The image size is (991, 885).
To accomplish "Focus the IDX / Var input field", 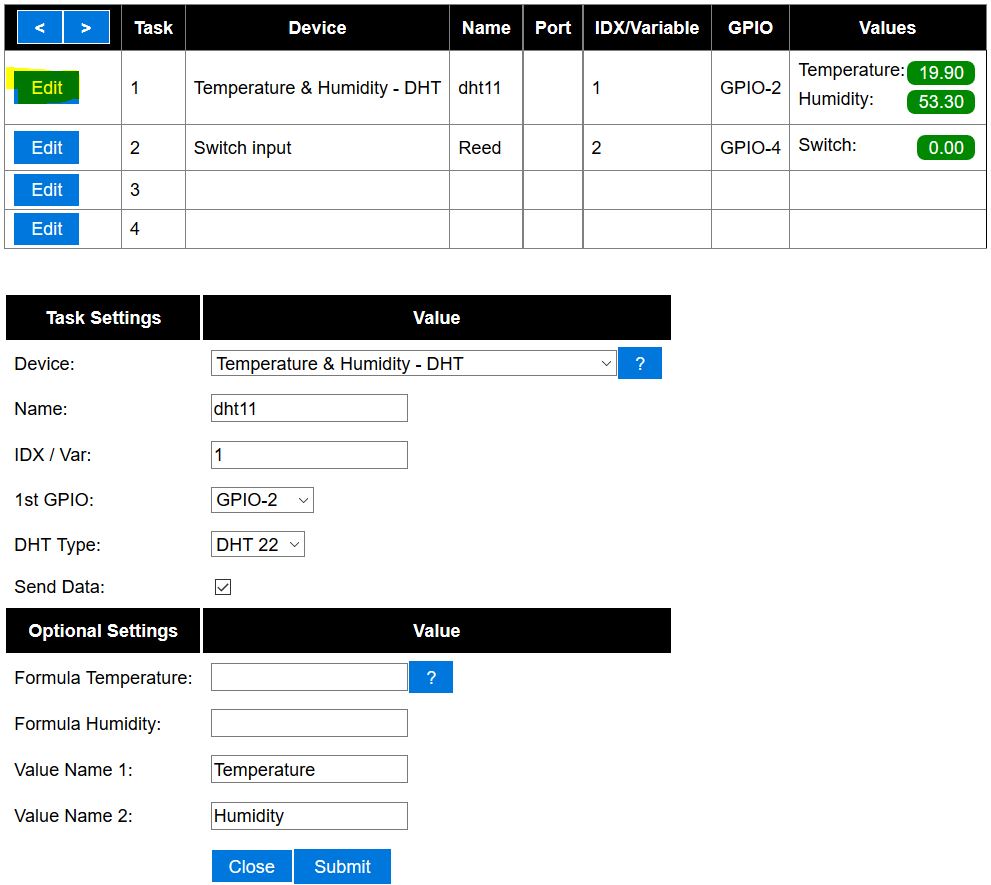I will (309, 455).
